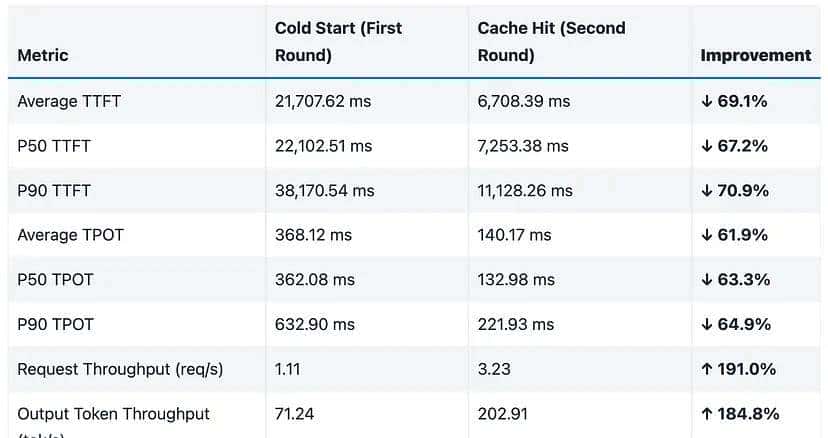Click the Metric column header

coord(41,55)
